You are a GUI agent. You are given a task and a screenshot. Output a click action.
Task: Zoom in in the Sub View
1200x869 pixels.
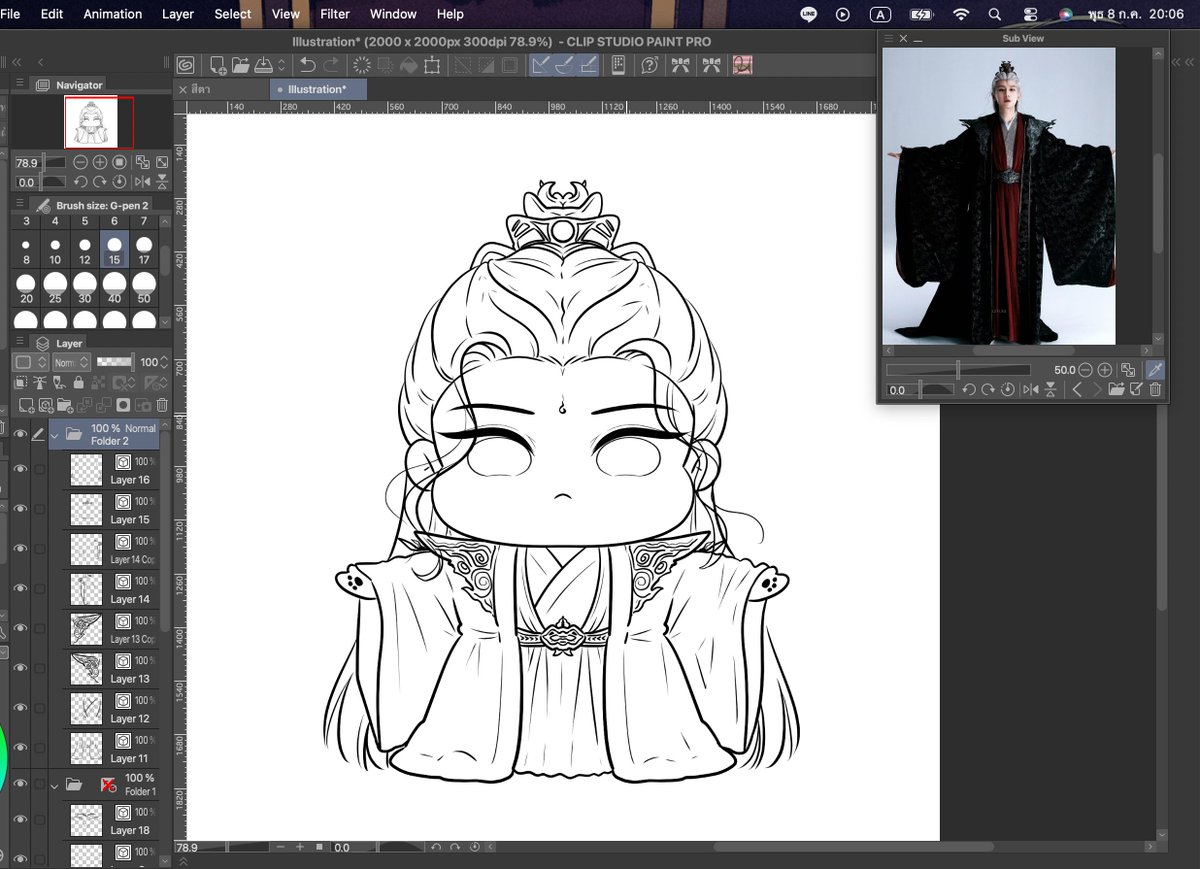point(1104,370)
